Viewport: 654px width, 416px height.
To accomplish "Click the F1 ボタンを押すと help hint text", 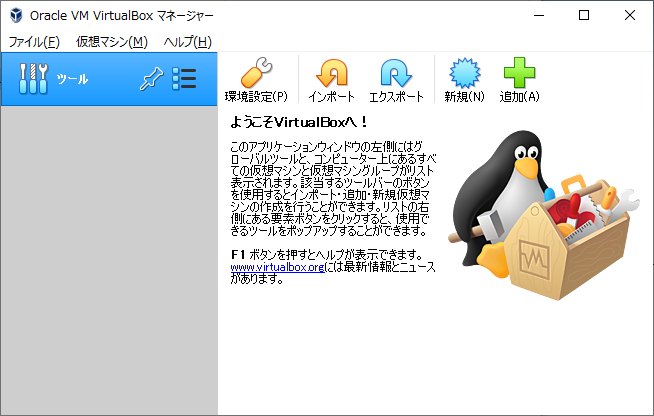I will pos(327,254).
